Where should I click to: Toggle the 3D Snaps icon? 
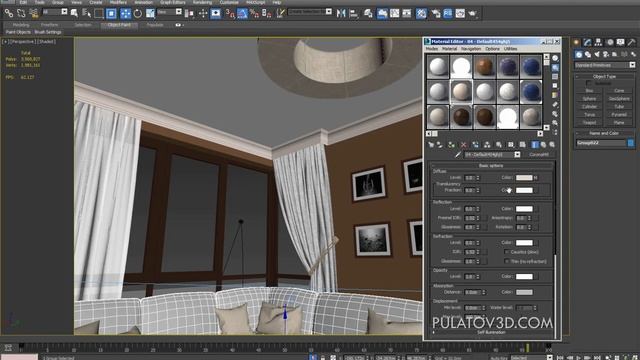(x=230, y=13)
